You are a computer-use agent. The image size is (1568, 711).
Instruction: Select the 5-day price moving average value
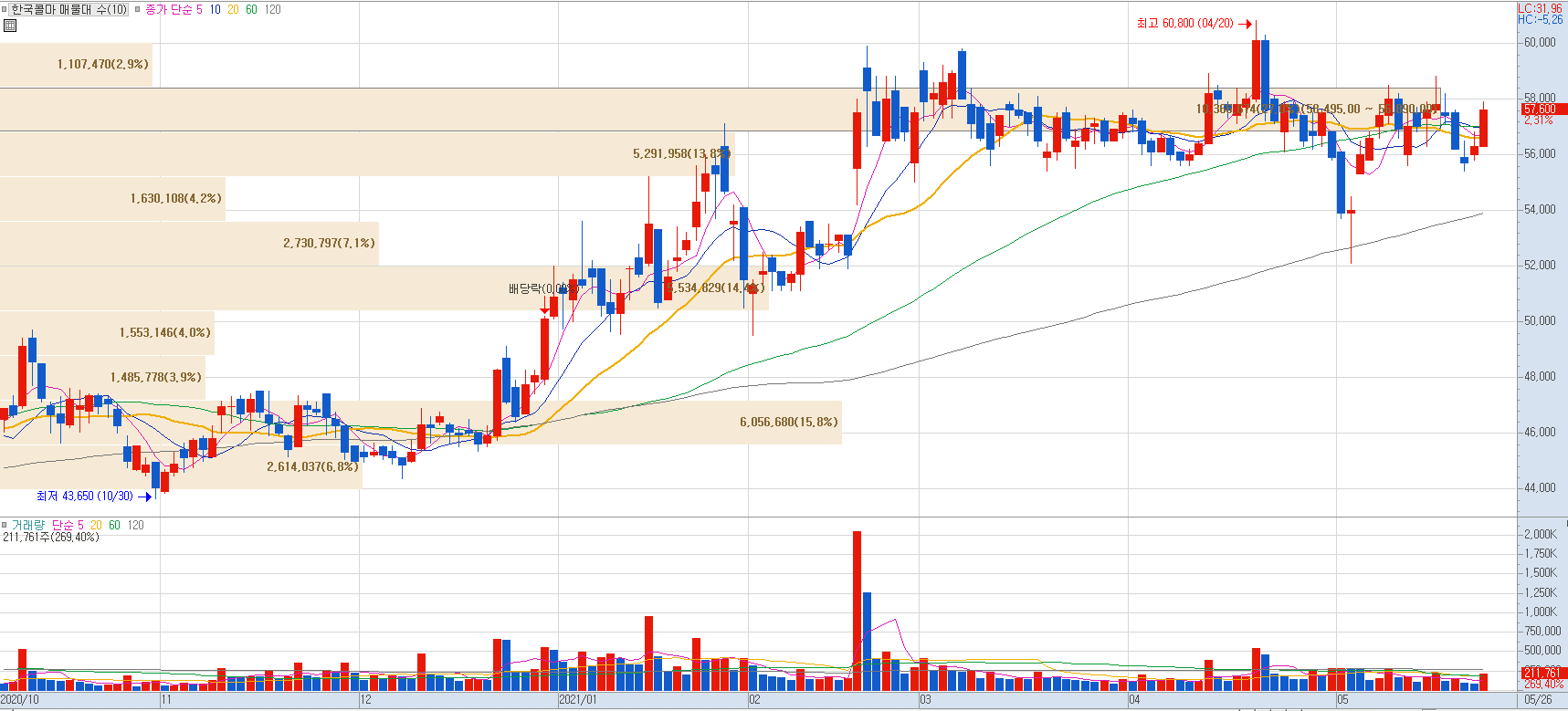pyautogui.click(x=199, y=9)
